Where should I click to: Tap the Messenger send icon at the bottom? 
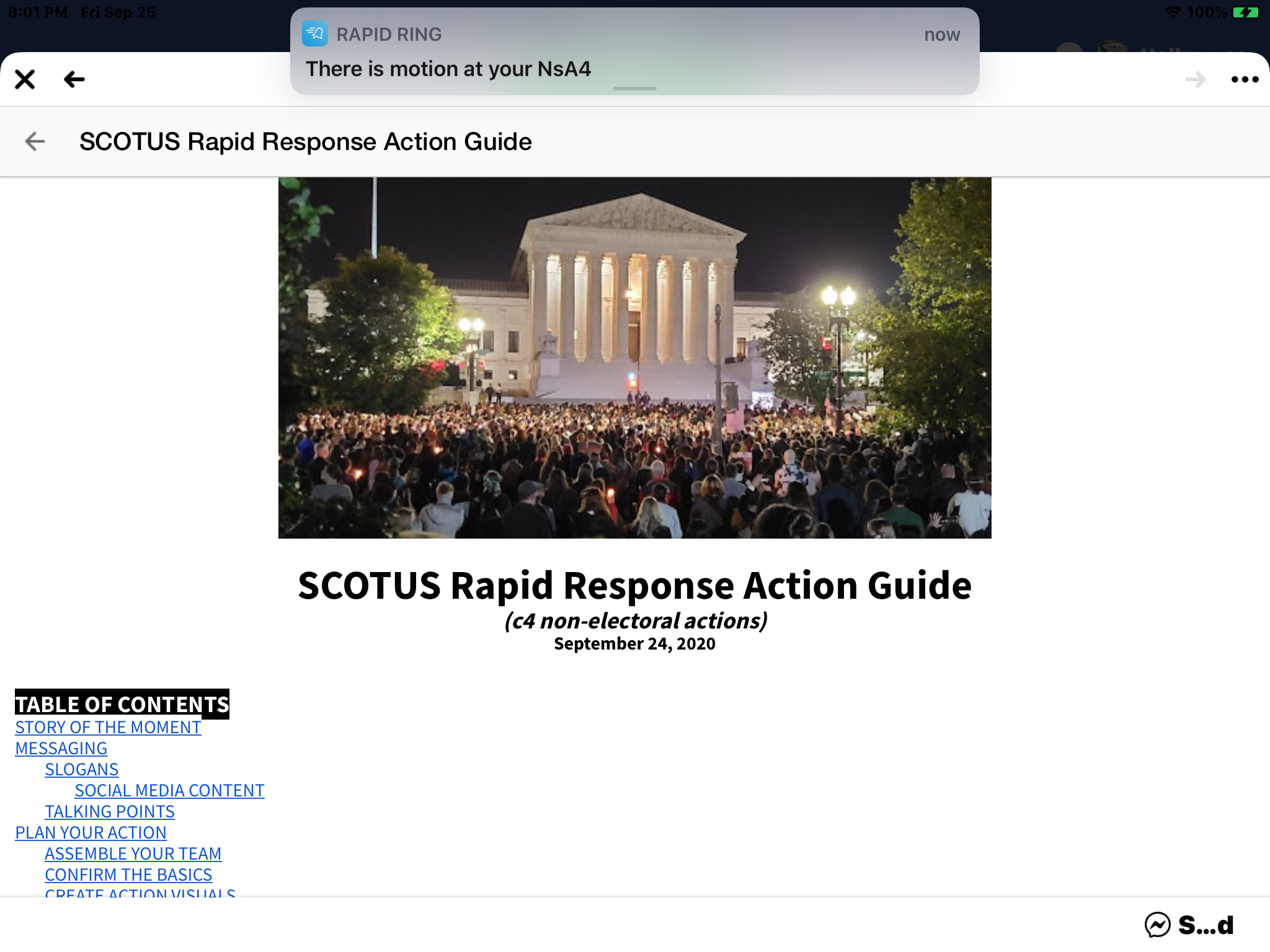pyautogui.click(x=1157, y=925)
